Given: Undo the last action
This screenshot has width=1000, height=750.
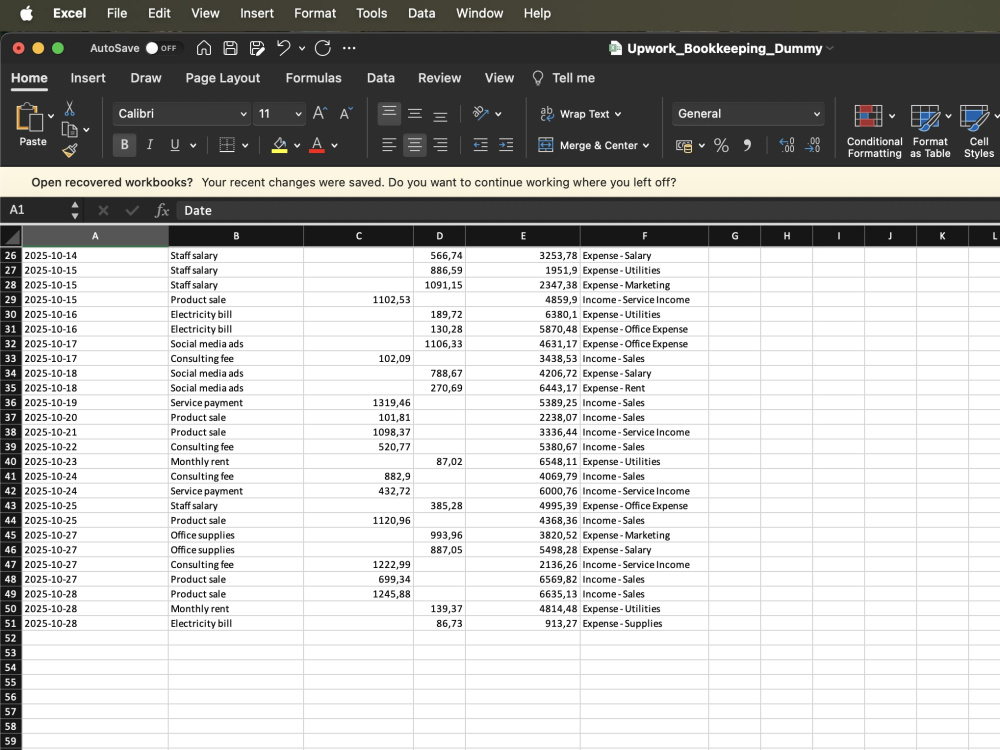Looking at the screenshot, I should 284,48.
